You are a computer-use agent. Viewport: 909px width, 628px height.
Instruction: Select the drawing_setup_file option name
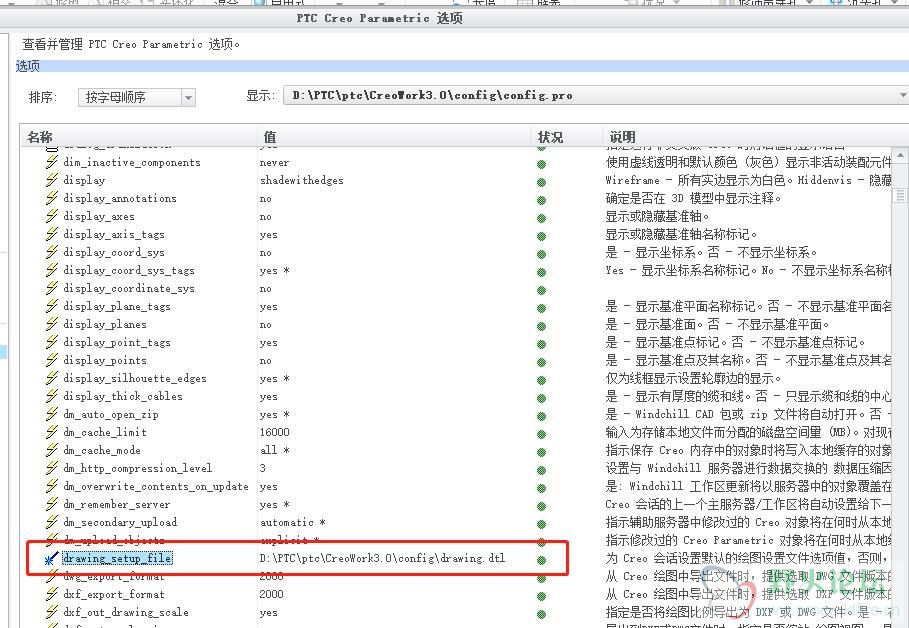point(117,558)
